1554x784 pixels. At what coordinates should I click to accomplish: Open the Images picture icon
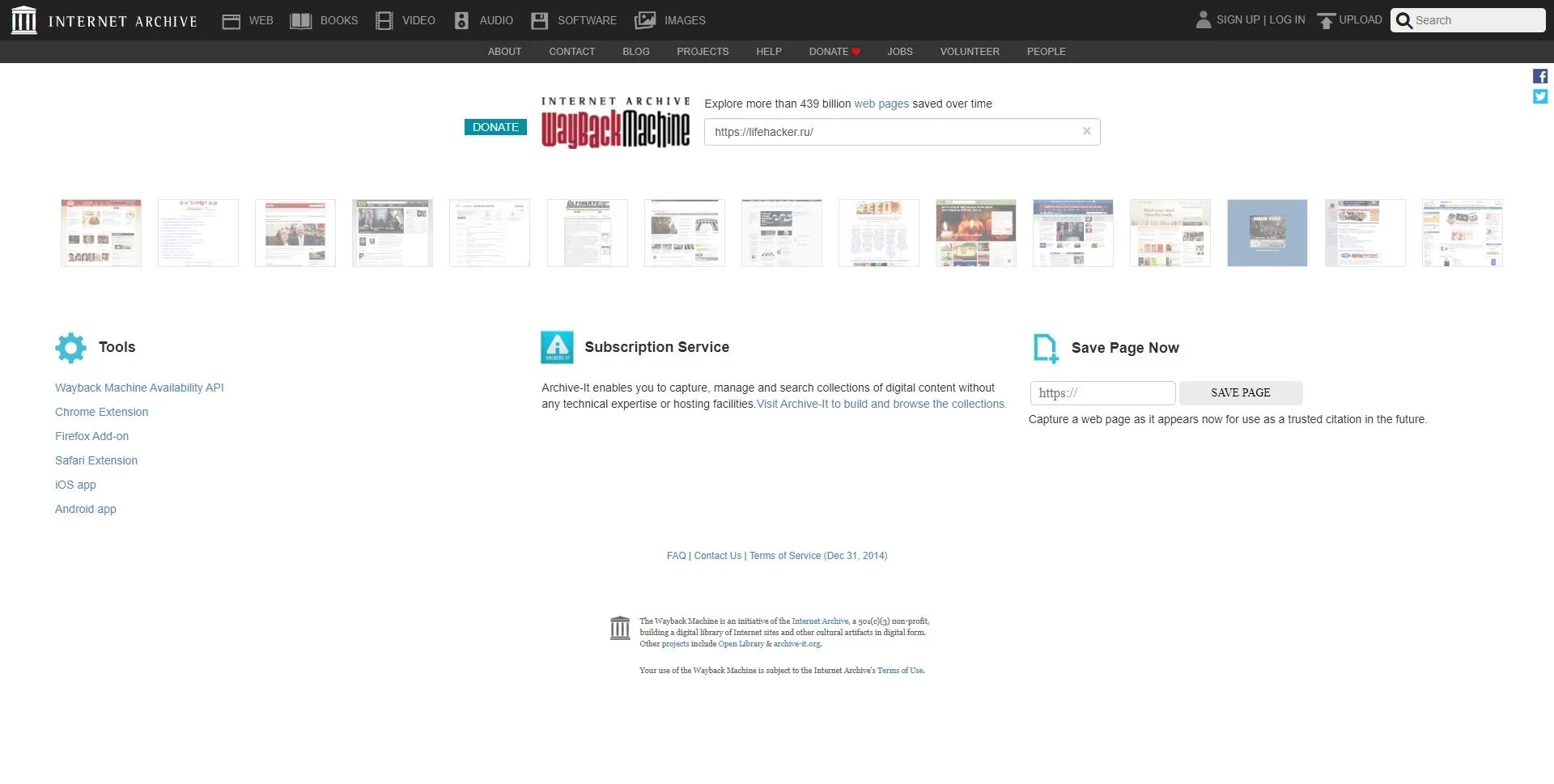(645, 21)
